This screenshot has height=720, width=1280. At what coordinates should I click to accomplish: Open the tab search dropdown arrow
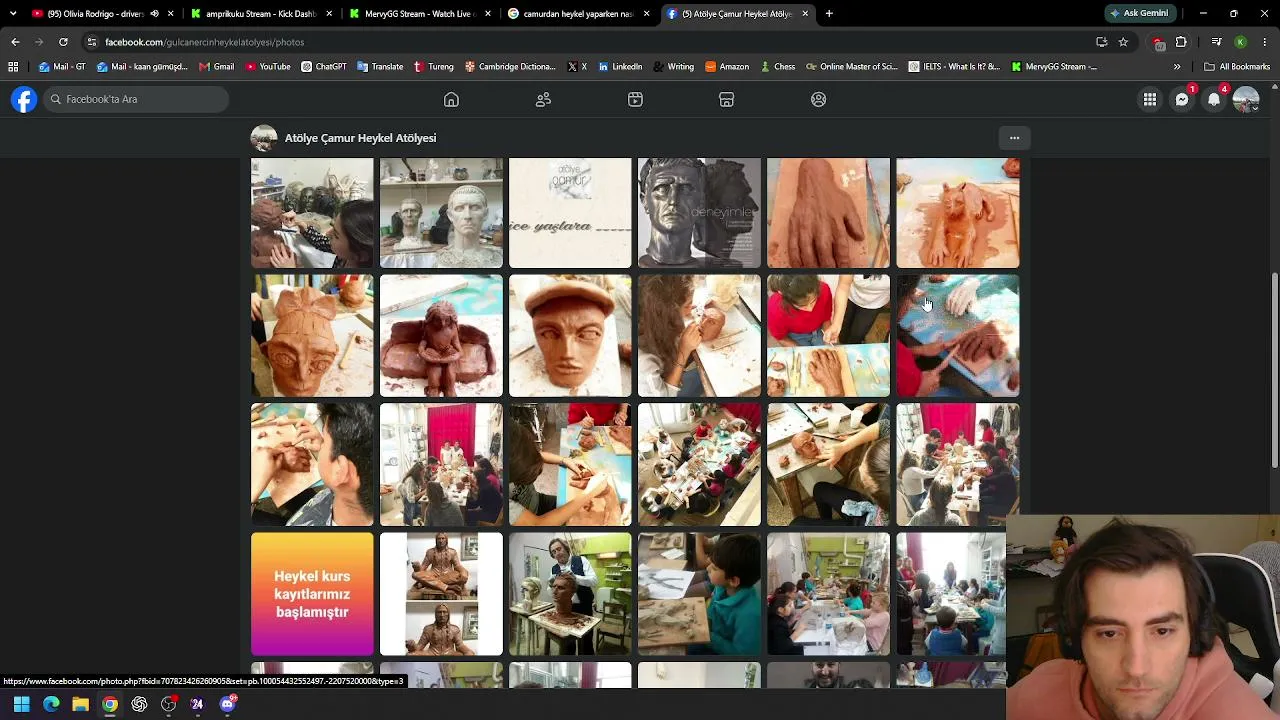pos(12,14)
